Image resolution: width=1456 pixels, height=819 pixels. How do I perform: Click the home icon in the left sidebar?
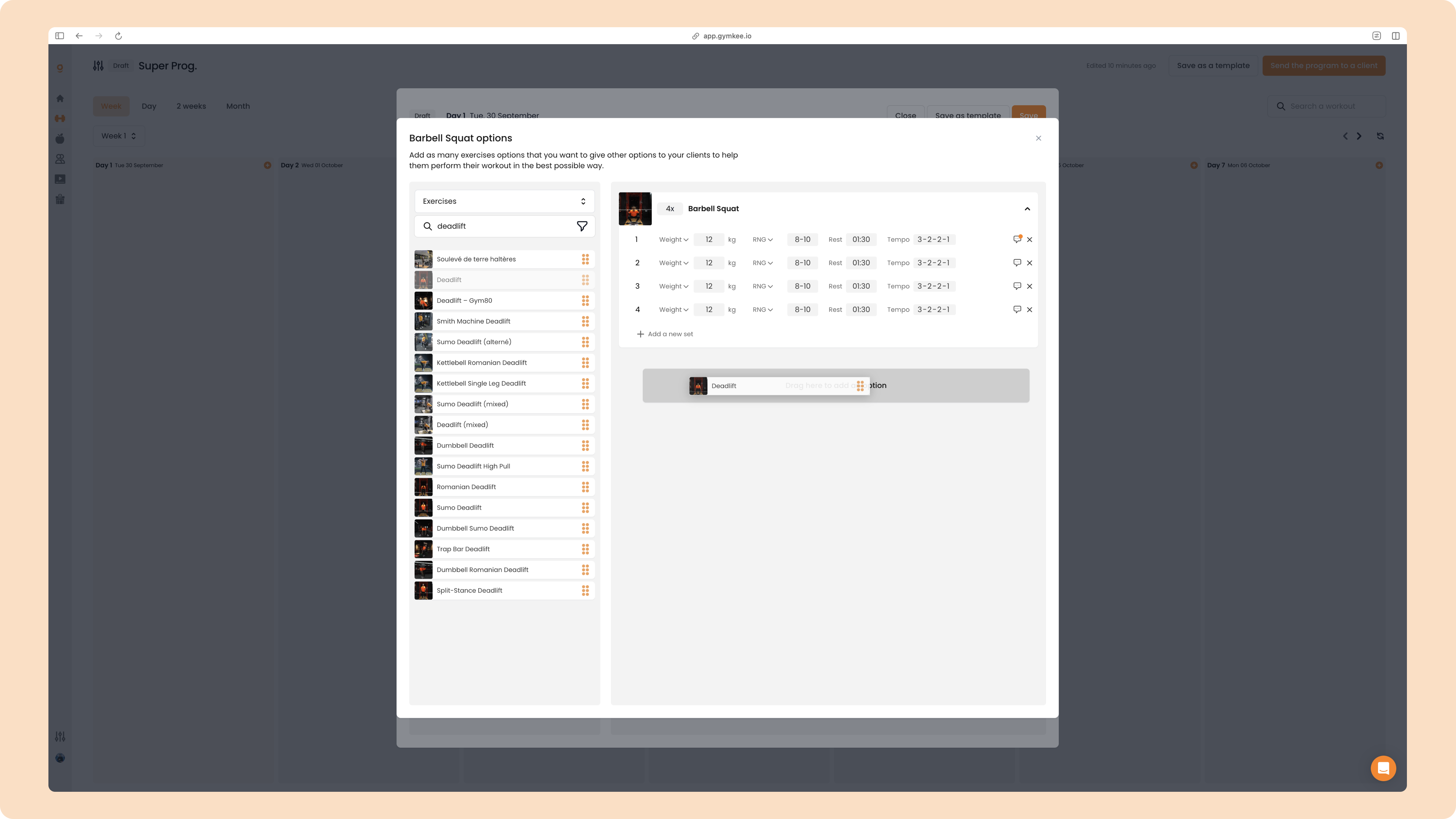click(60, 99)
